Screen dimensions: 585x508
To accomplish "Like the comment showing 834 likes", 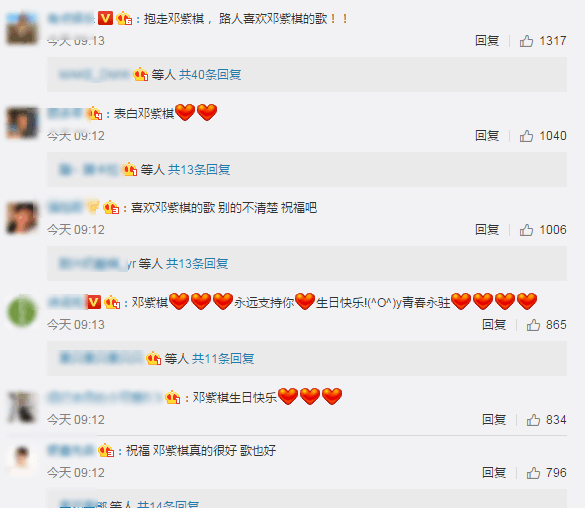I will pyautogui.click(x=533, y=420).
